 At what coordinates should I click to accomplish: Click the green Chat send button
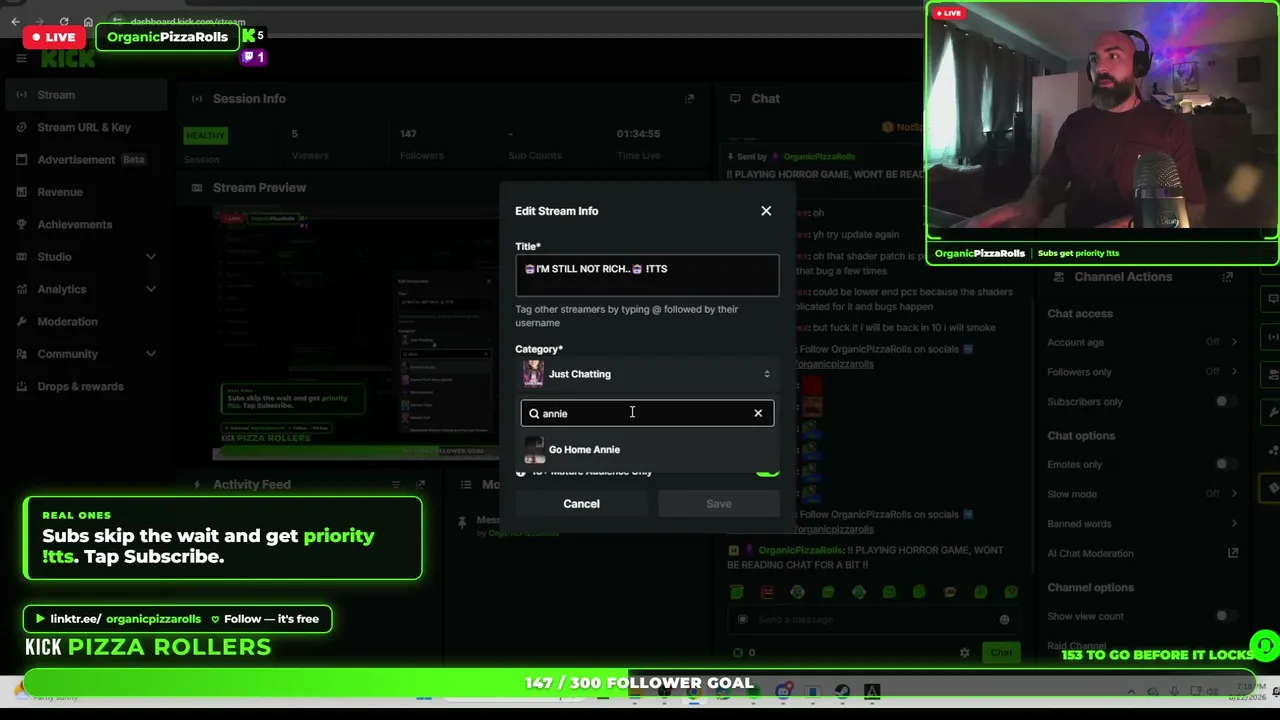(x=1001, y=653)
